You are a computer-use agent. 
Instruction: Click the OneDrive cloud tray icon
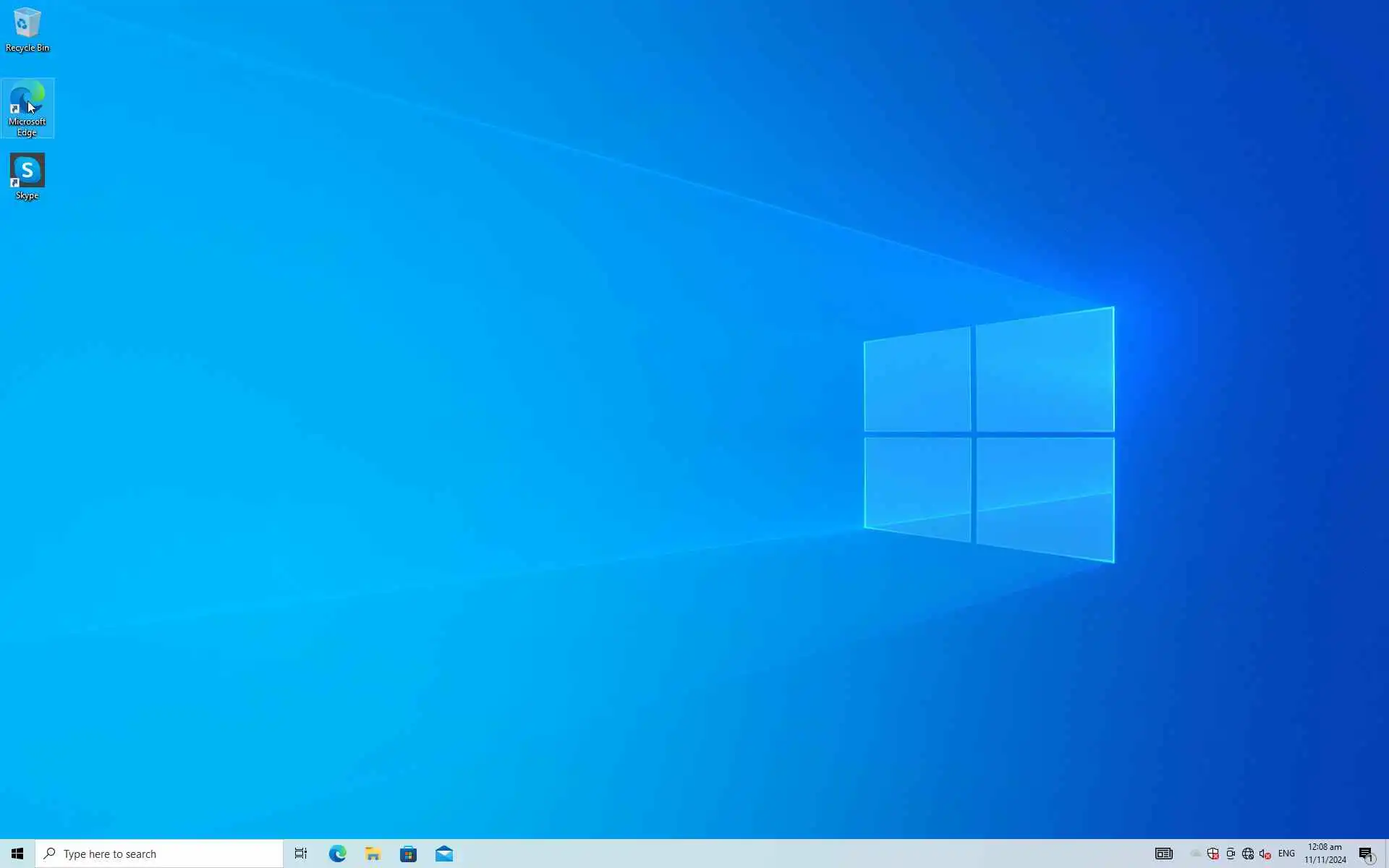pos(1196,854)
